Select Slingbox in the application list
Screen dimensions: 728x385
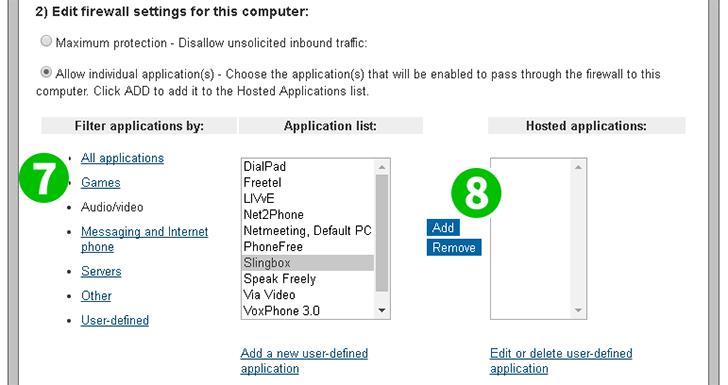click(308, 263)
